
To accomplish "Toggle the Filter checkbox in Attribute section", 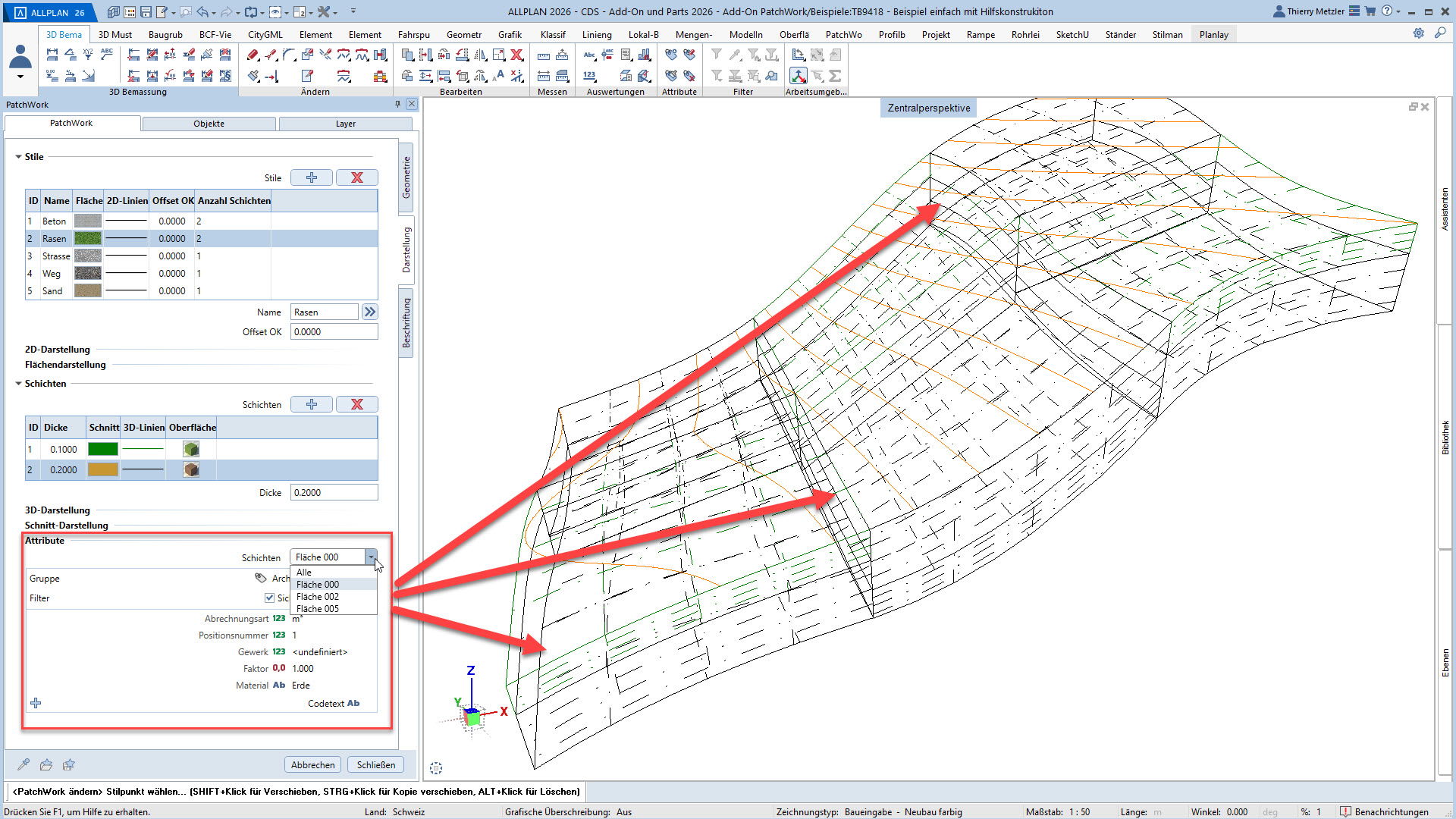I will point(269,598).
